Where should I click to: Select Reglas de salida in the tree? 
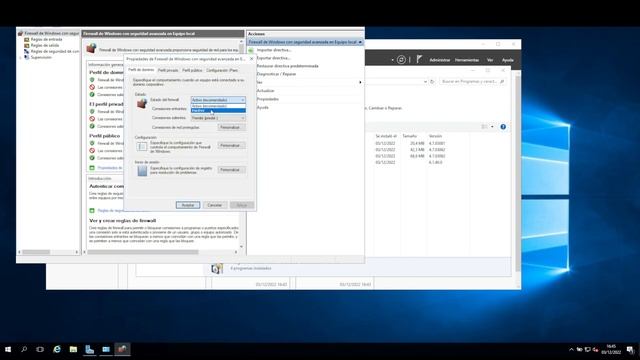(x=44, y=45)
